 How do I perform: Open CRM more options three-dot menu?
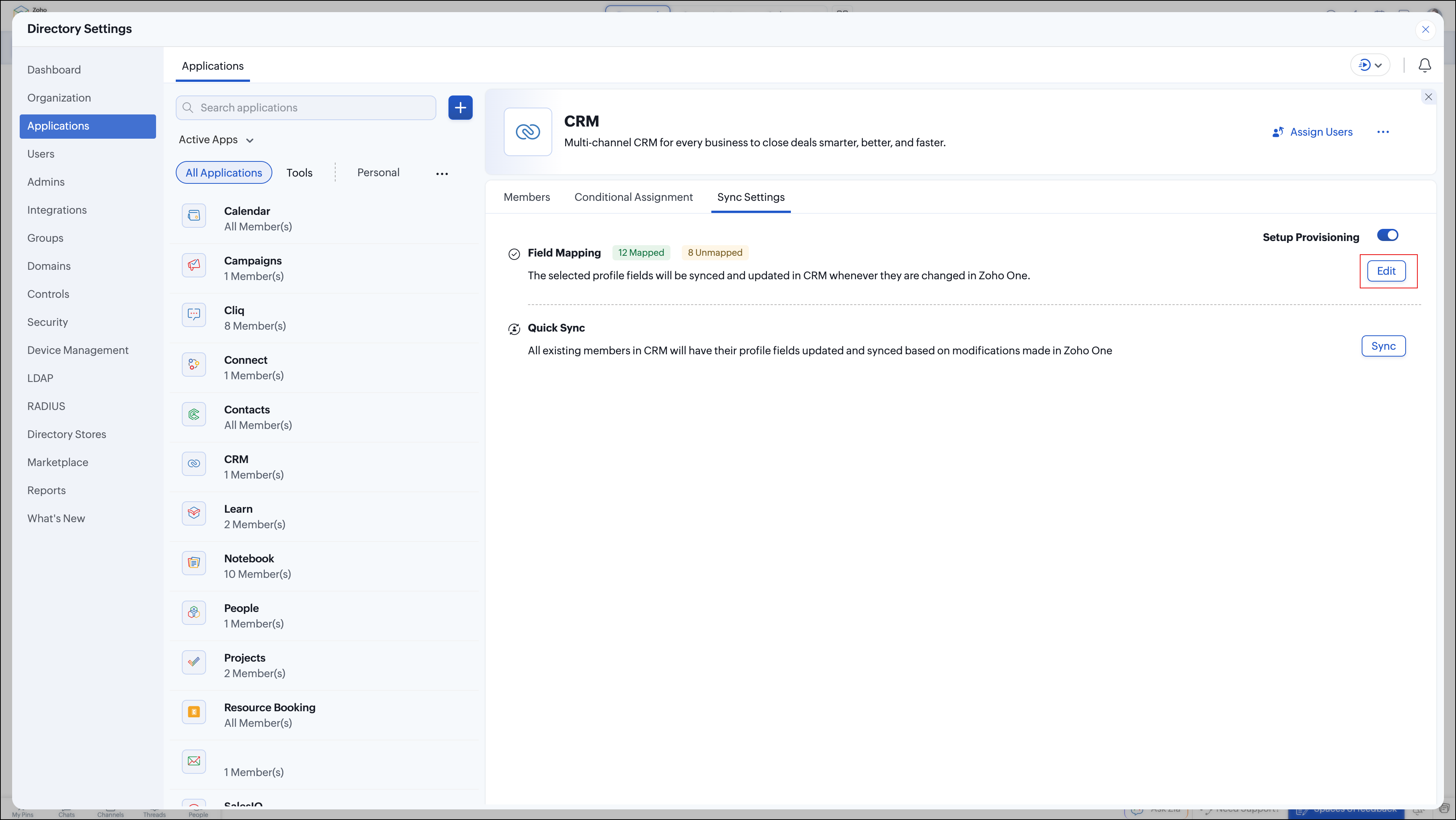coord(1383,132)
